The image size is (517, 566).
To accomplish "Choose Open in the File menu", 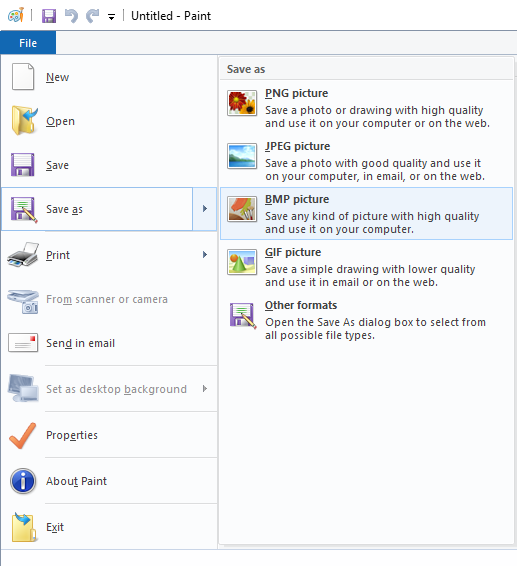I will coord(109,121).
